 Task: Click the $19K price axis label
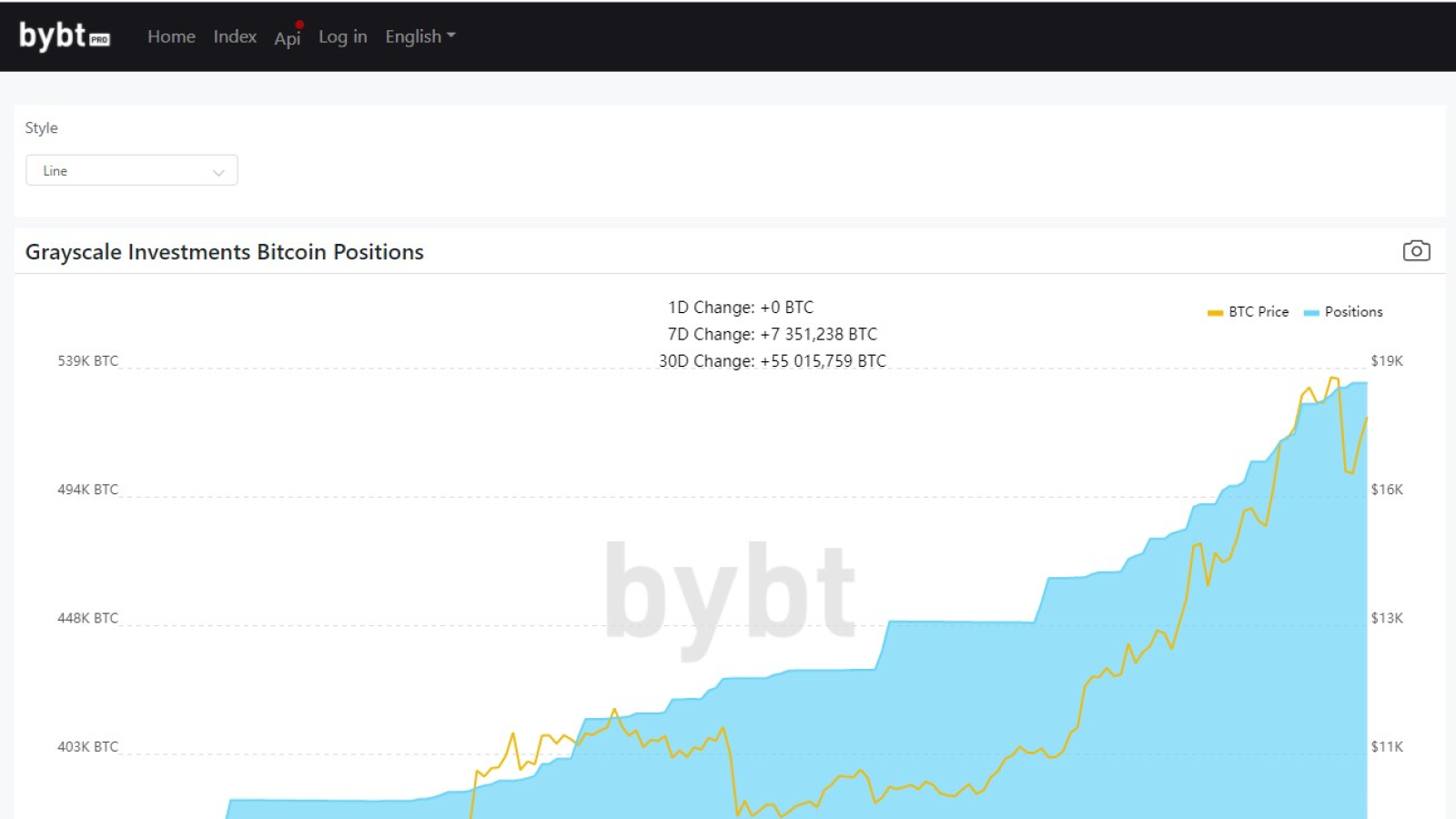1387,361
